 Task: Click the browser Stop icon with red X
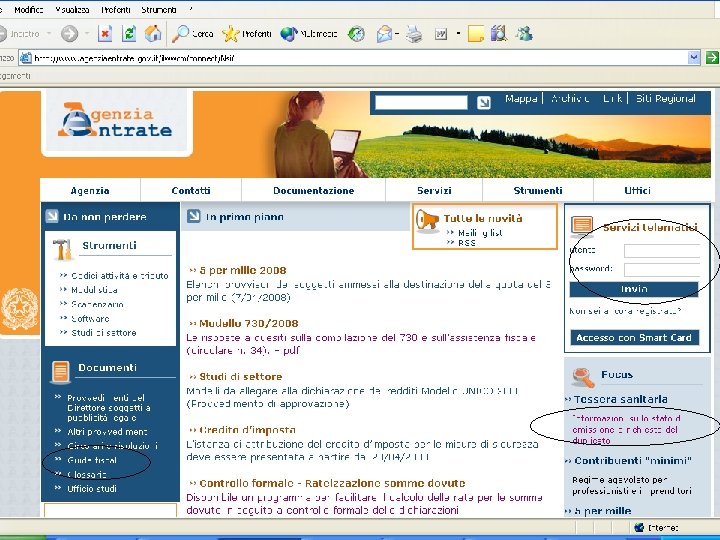(105, 34)
